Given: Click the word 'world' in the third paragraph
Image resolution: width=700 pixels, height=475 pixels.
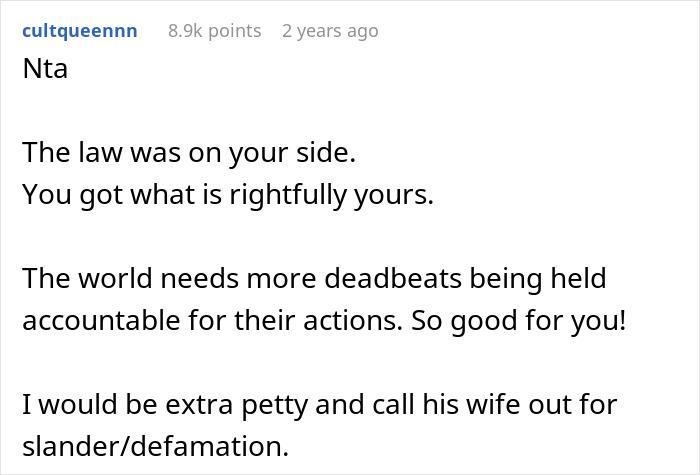Looking at the screenshot, I should 116,278.
